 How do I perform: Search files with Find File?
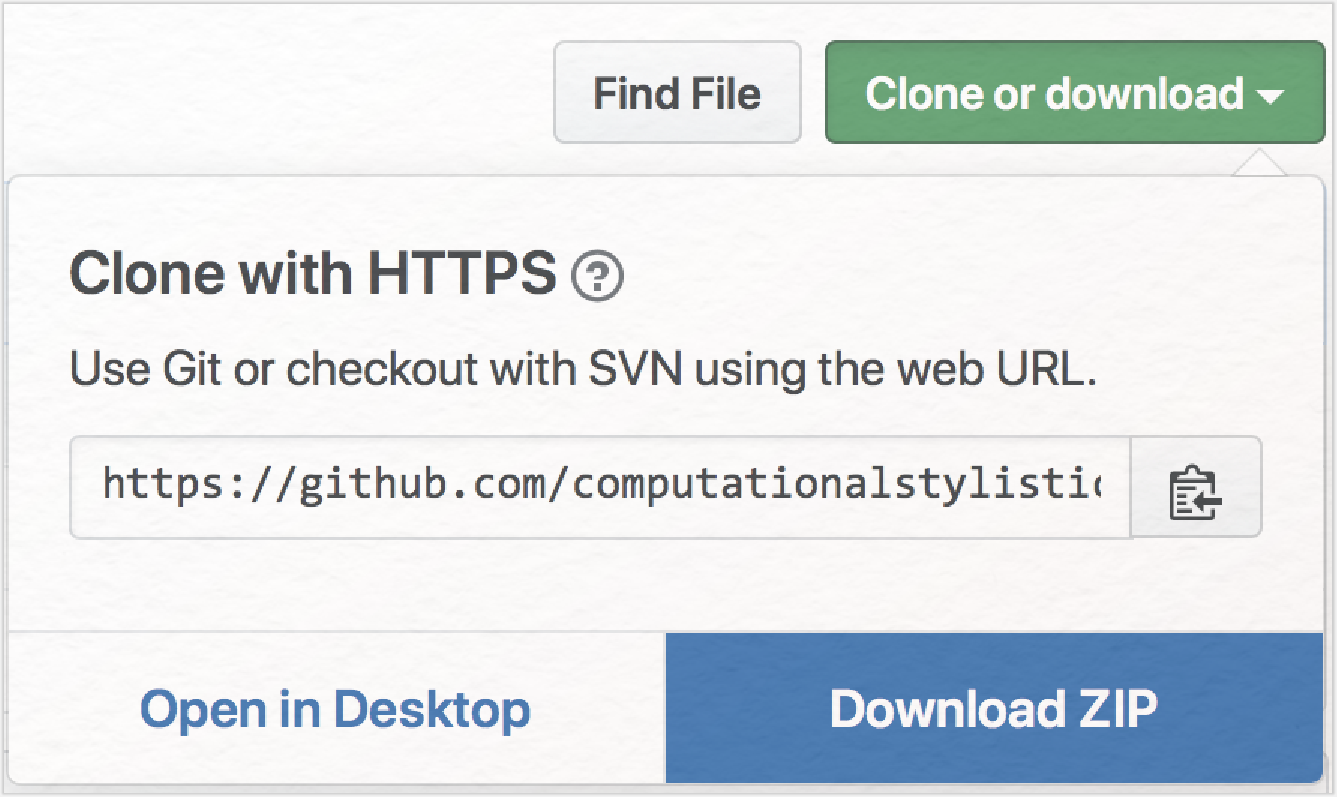coord(678,93)
